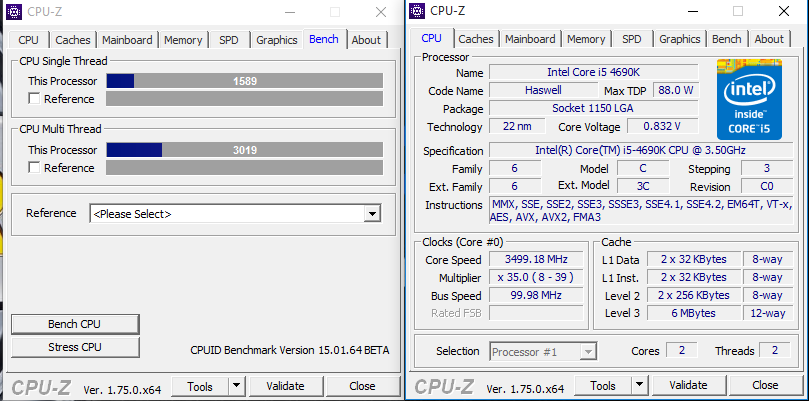The height and width of the screenshot is (401, 809).
Task: Open Memory tab in left Bench window
Action: tap(183, 40)
